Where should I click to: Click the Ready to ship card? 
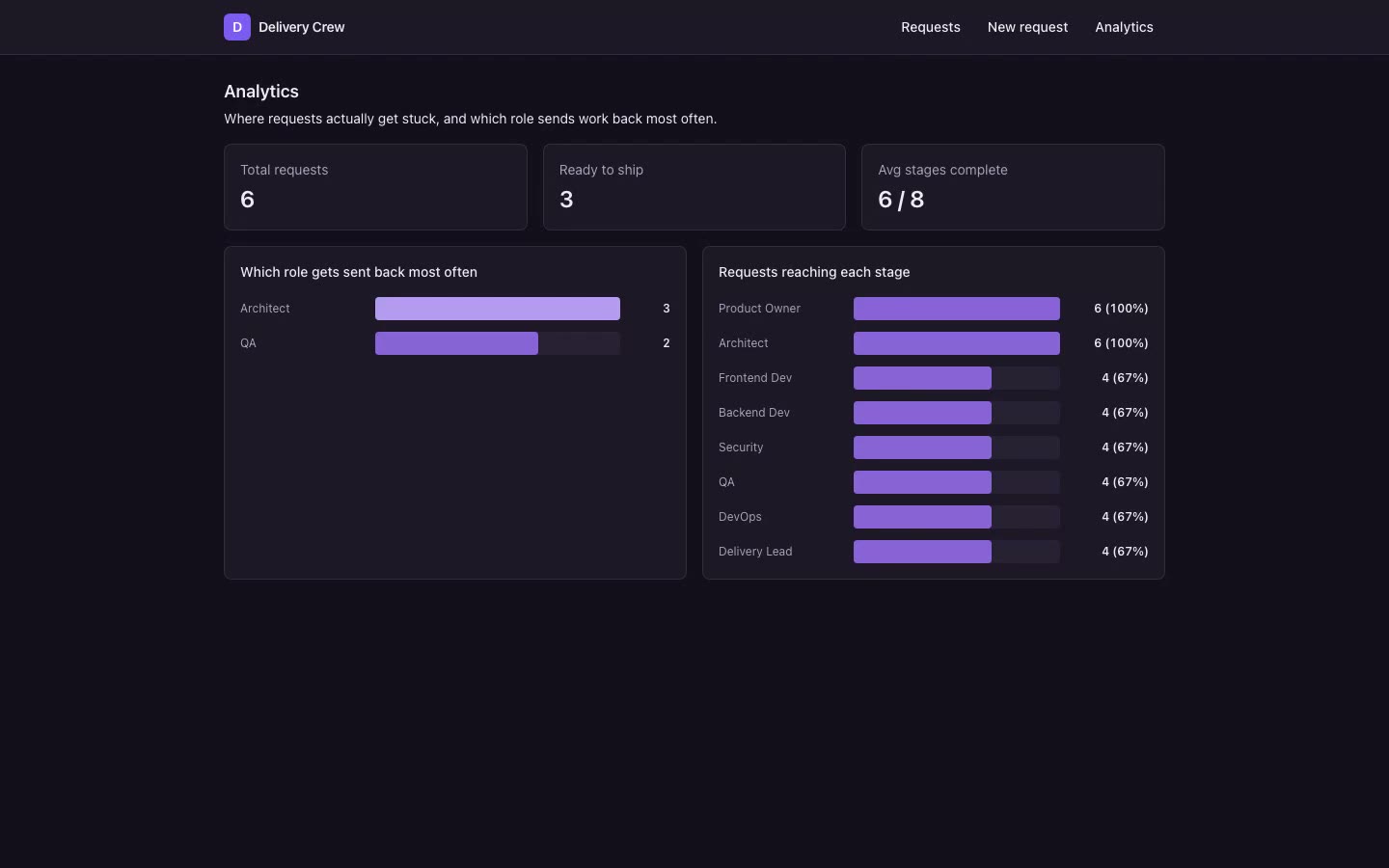(694, 187)
